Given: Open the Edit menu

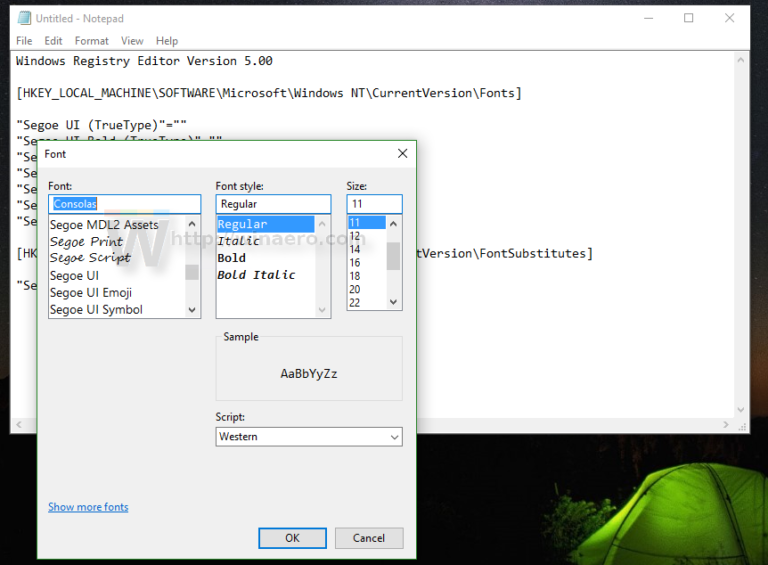Looking at the screenshot, I should pos(53,41).
